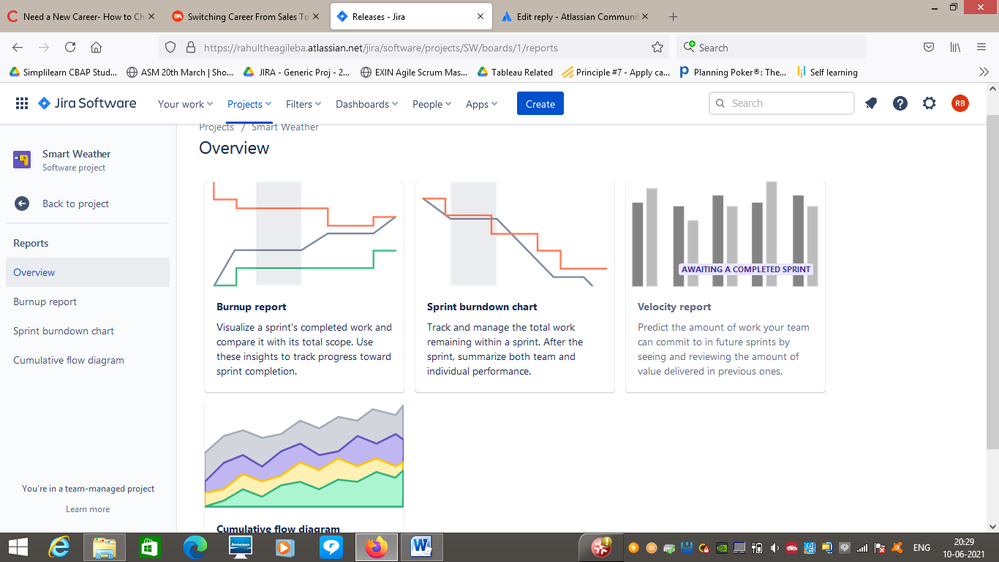Click the Jira Software logo
Screen dimensions: 999x562
[87, 103]
